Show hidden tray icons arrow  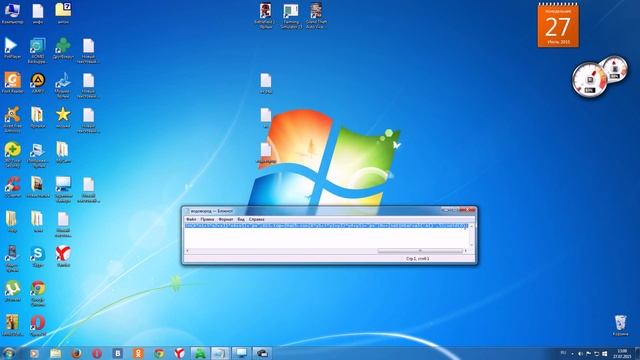[572, 353]
